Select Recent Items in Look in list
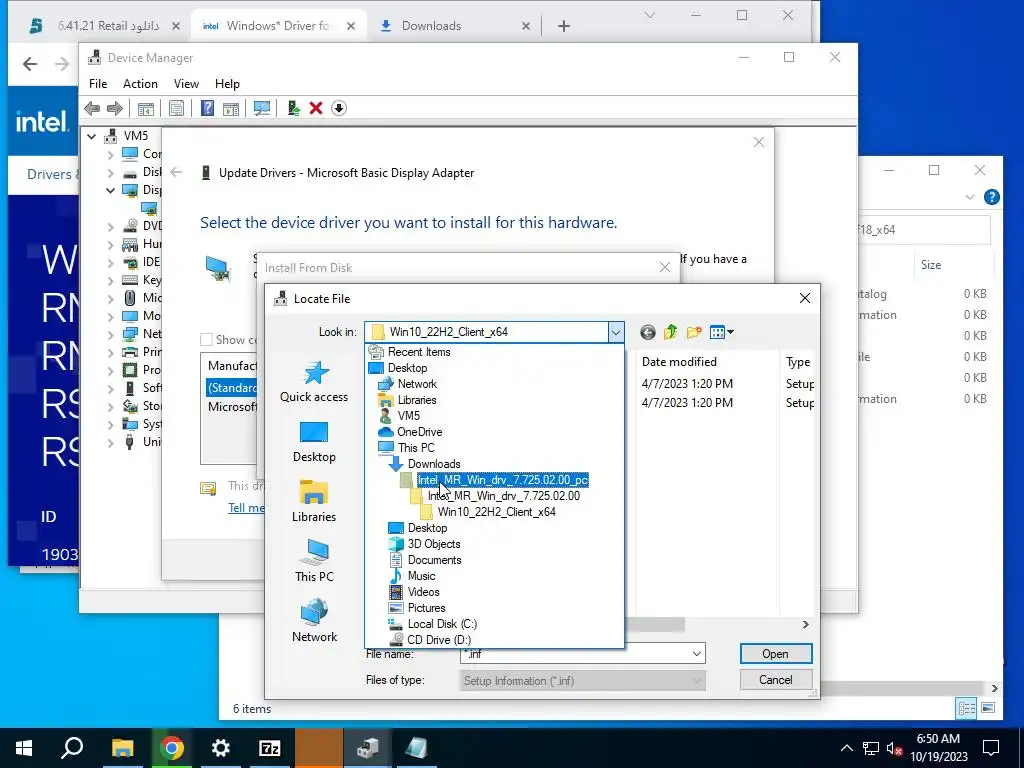This screenshot has height=768, width=1024. [x=419, y=352]
